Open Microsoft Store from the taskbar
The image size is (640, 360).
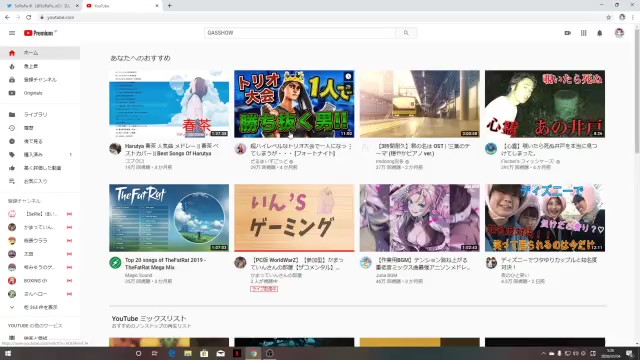point(204,353)
